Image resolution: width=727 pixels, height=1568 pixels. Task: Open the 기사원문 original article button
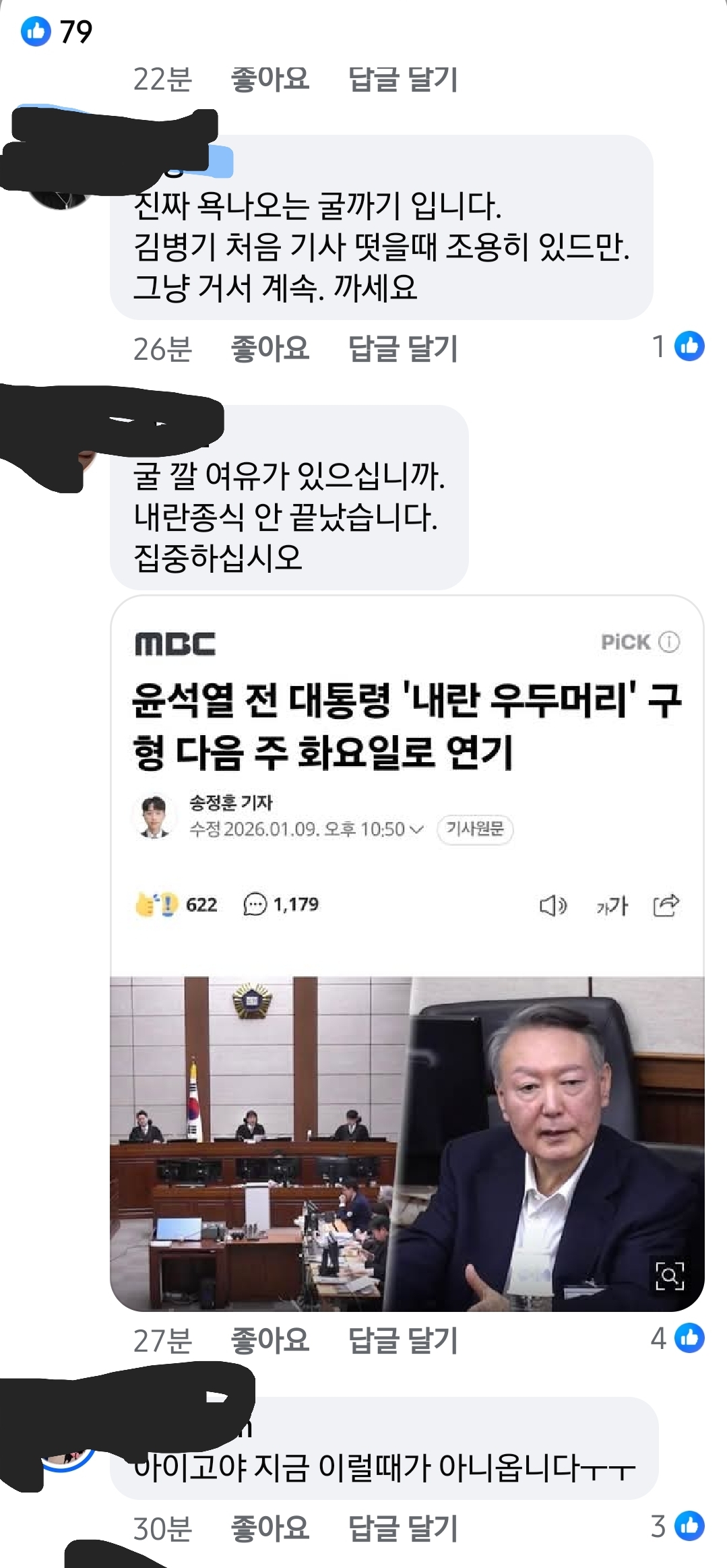(475, 829)
